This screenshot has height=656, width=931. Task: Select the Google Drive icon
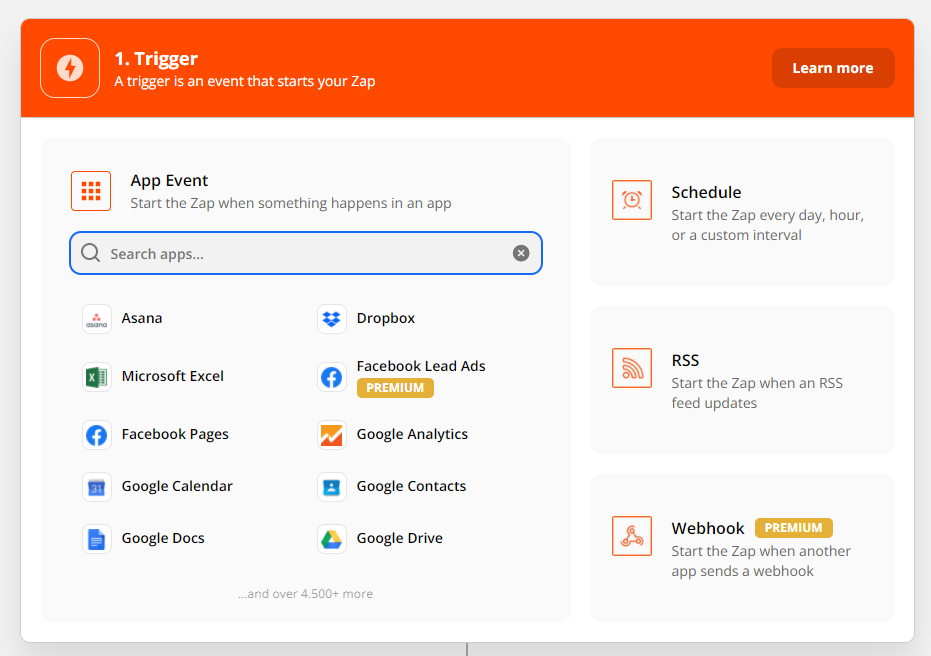[331, 539]
